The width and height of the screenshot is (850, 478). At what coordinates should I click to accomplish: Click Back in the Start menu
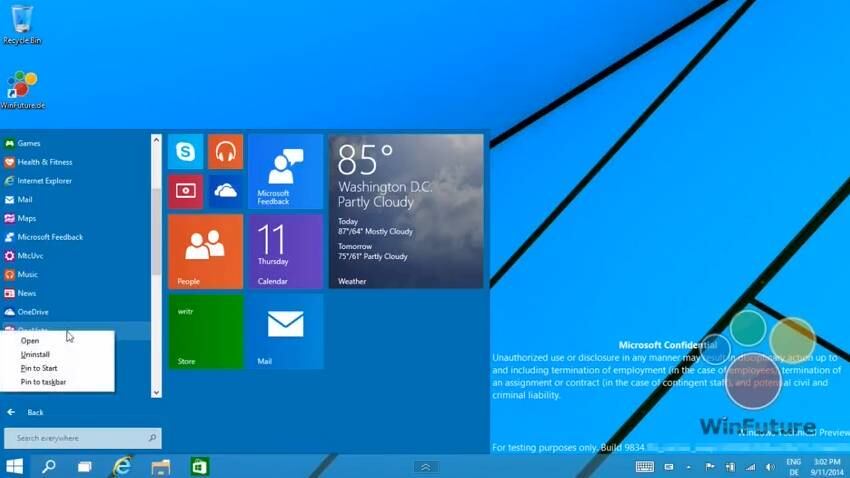35,412
